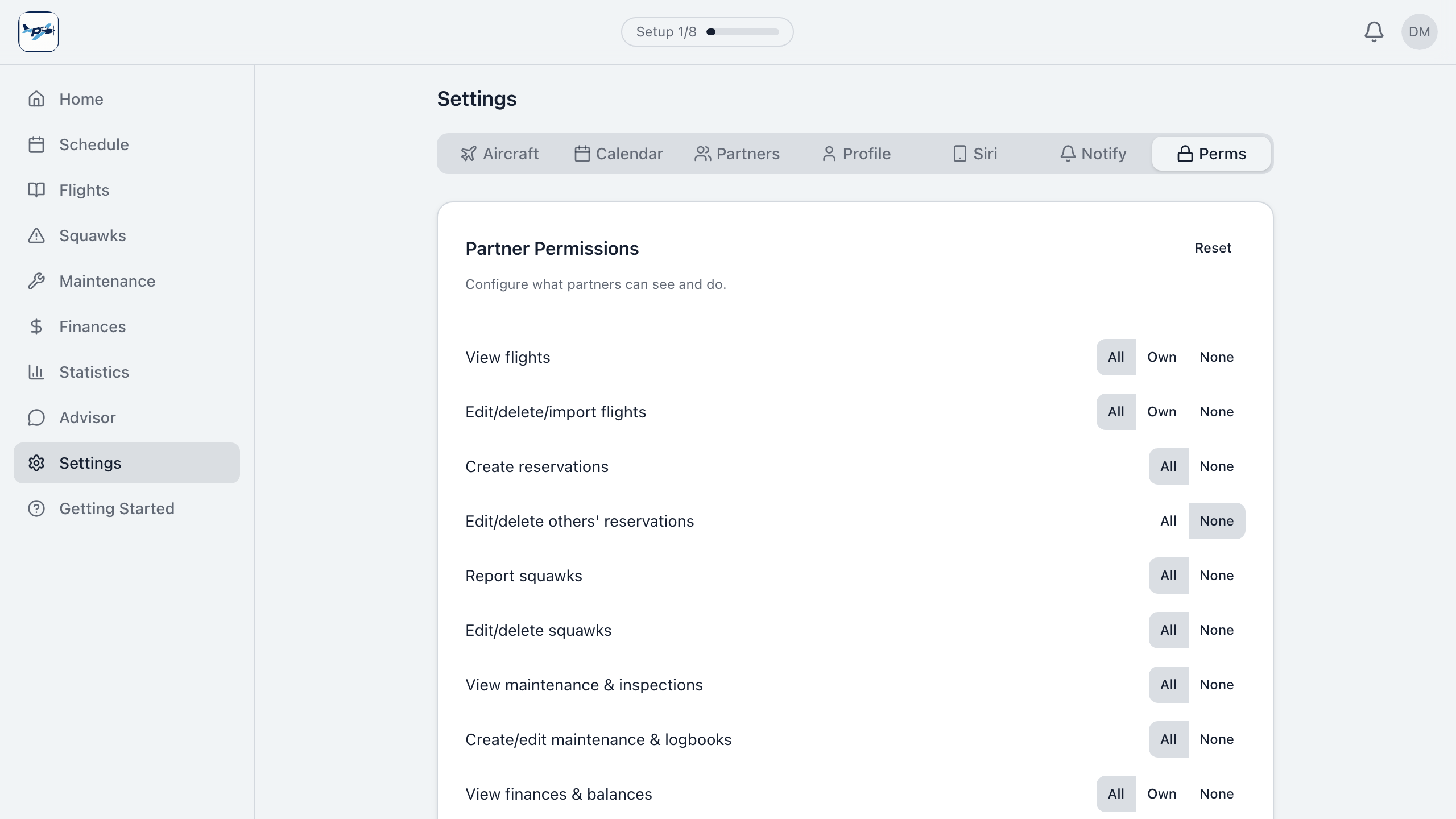Set Edit/delete/import flights to None
The image size is (1456, 819).
(x=1217, y=412)
